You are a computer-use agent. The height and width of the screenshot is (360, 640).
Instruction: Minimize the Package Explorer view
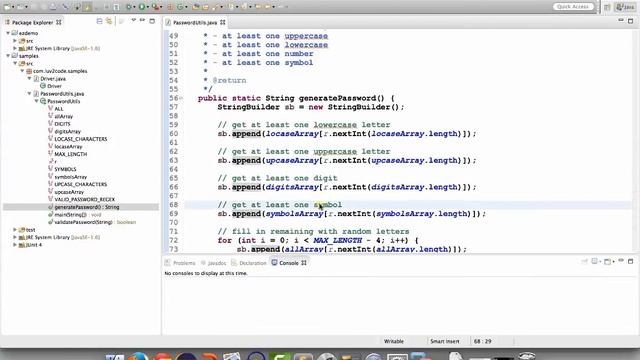(x=142, y=20)
